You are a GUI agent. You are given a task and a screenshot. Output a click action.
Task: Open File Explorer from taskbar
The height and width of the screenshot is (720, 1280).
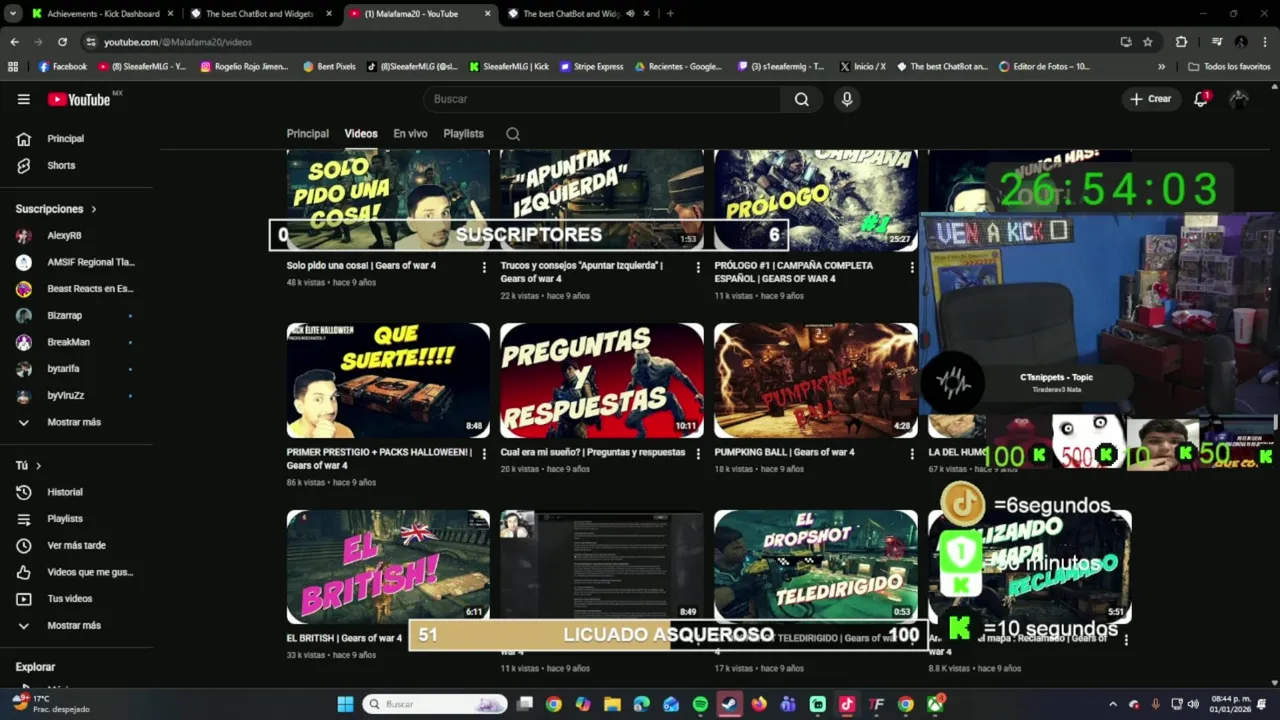pyautogui.click(x=612, y=704)
